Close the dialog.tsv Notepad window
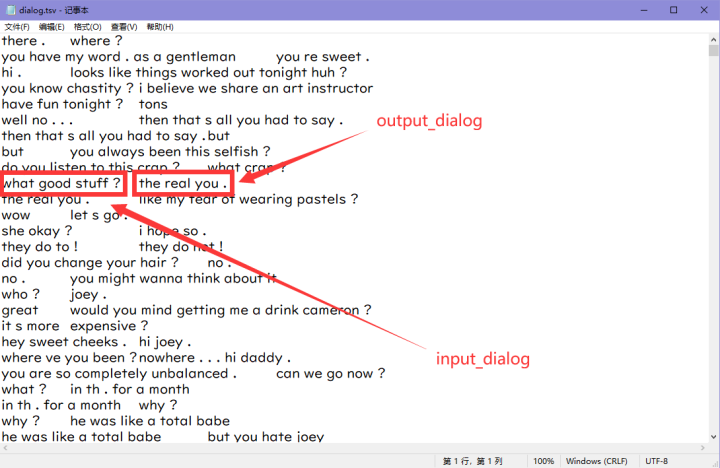The image size is (720, 468). pos(704,10)
